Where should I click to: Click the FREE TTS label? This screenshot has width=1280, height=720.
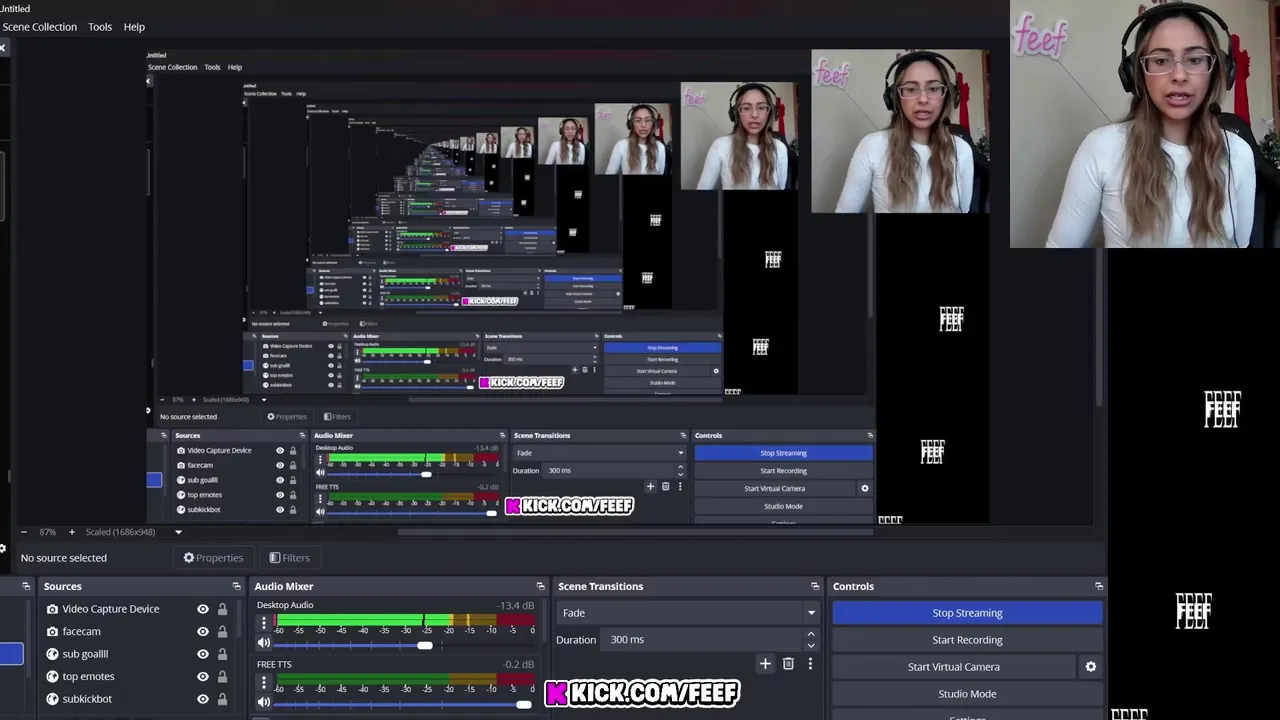coord(274,665)
